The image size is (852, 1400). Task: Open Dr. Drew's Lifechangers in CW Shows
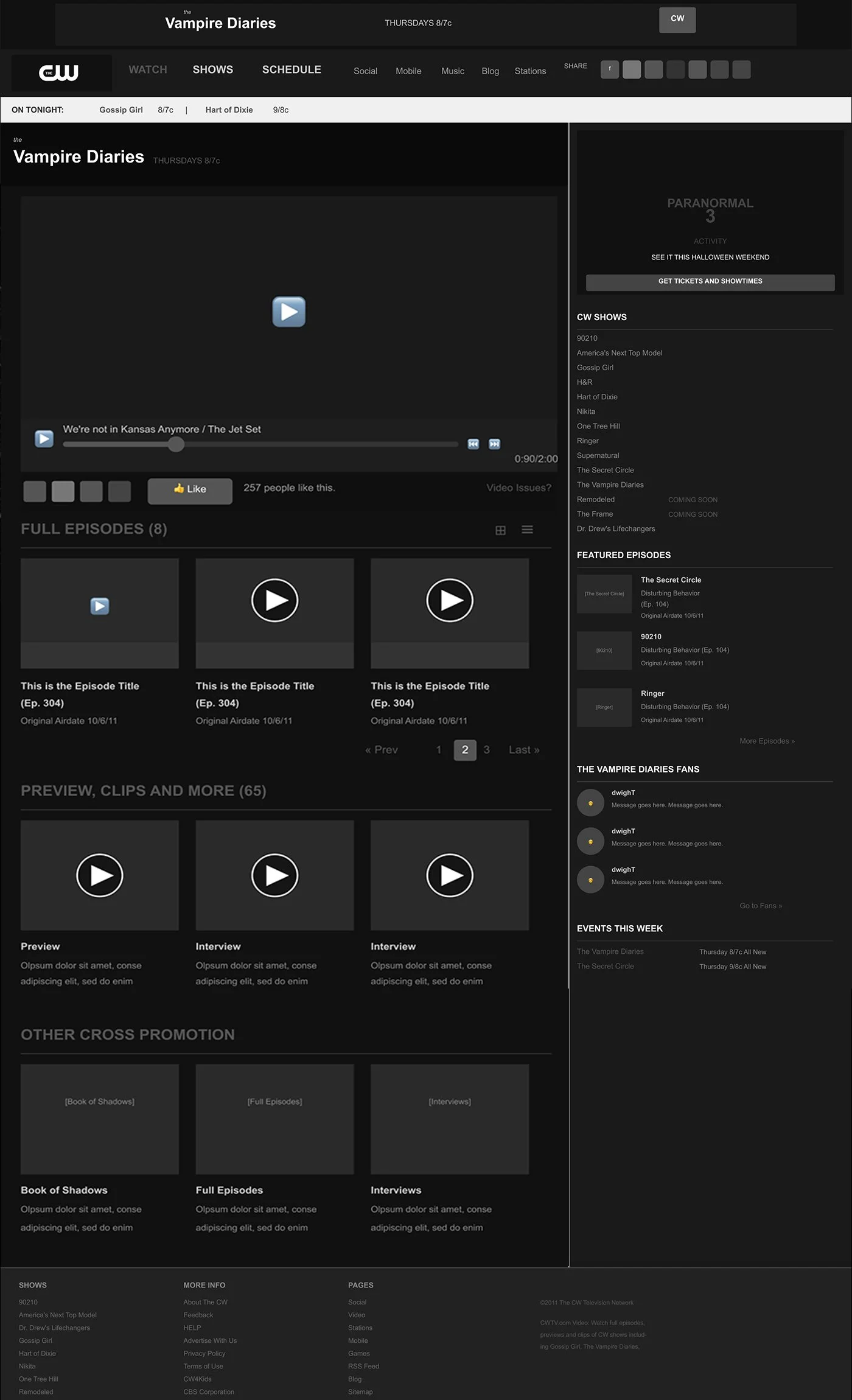[616, 528]
